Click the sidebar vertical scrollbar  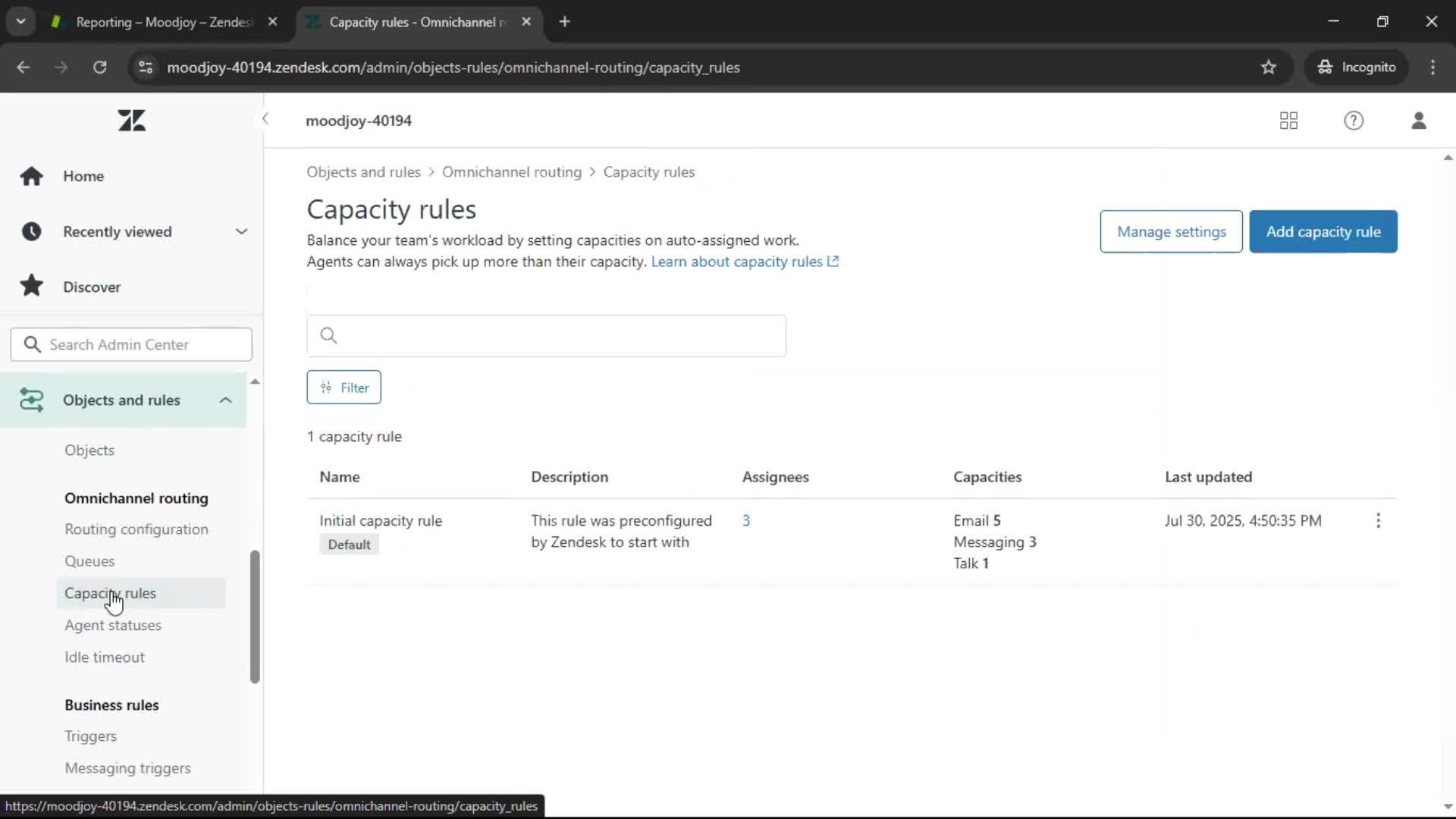[x=255, y=616]
